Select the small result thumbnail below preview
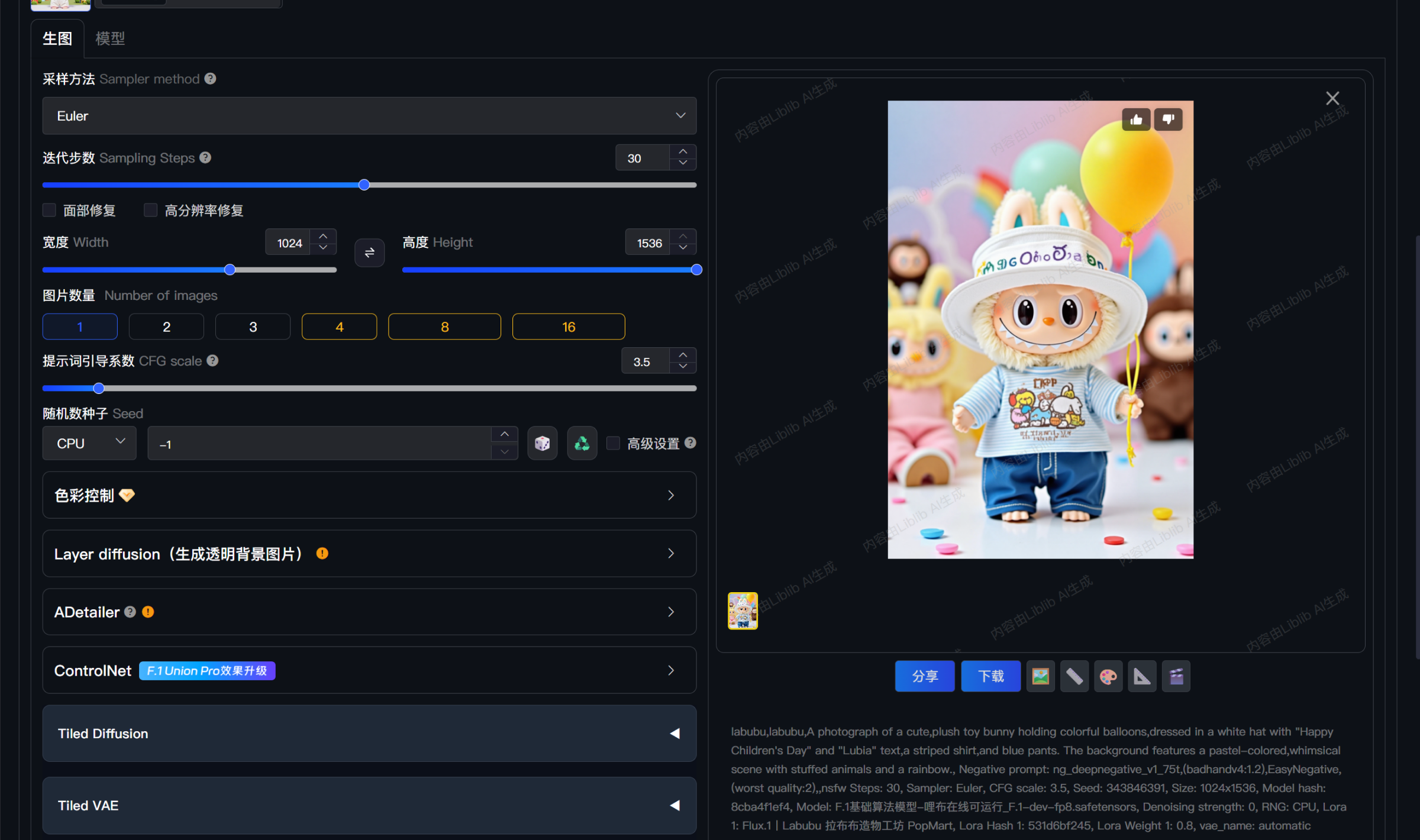This screenshot has width=1420, height=840. coord(743,611)
